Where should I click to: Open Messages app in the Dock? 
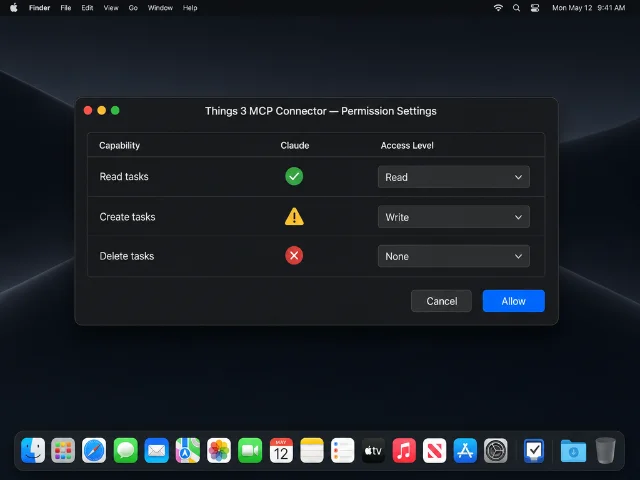[x=125, y=451]
